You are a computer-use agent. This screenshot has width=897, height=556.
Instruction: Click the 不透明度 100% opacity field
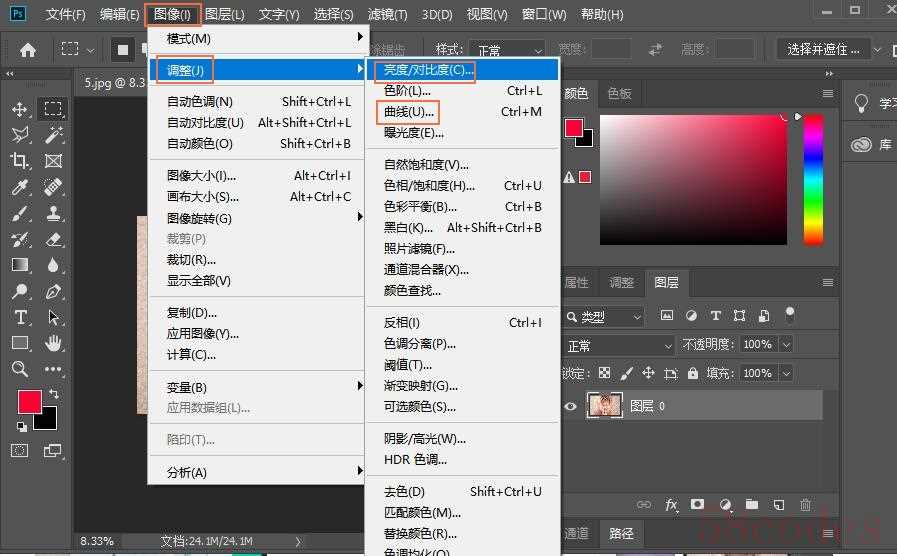pos(758,344)
